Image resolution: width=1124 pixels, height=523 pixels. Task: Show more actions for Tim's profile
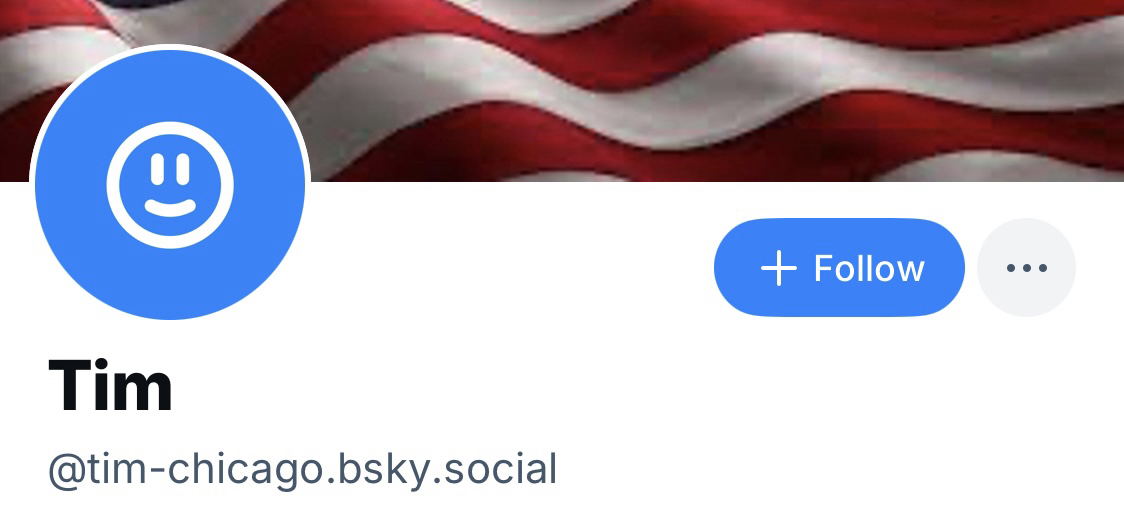click(x=1026, y=267)
